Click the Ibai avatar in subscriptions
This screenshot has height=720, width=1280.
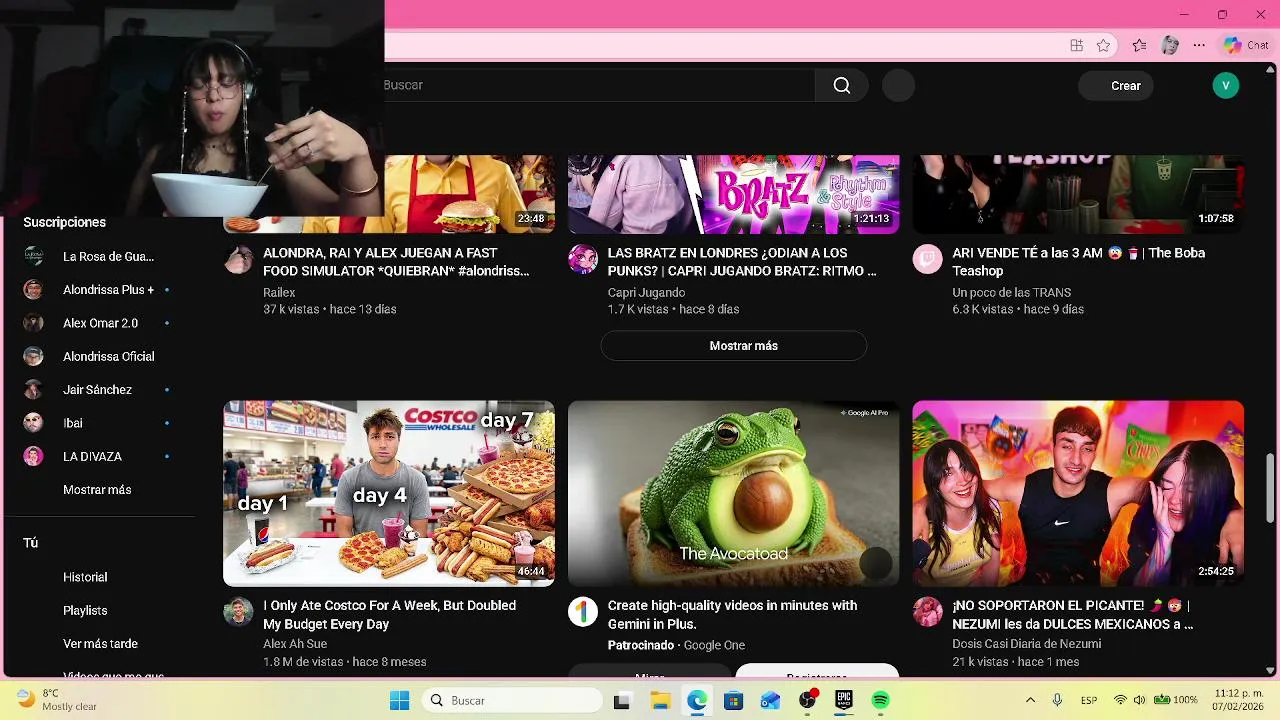[x=33, y=423]
